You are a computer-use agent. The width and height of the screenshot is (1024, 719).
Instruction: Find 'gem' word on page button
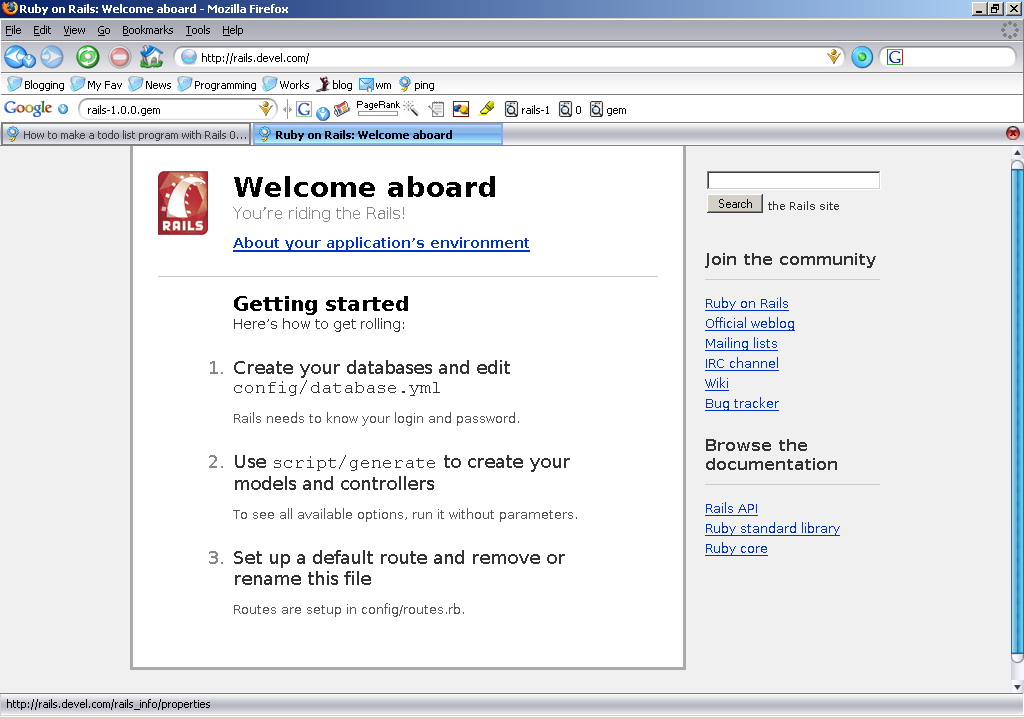click(x=608, y=110)
